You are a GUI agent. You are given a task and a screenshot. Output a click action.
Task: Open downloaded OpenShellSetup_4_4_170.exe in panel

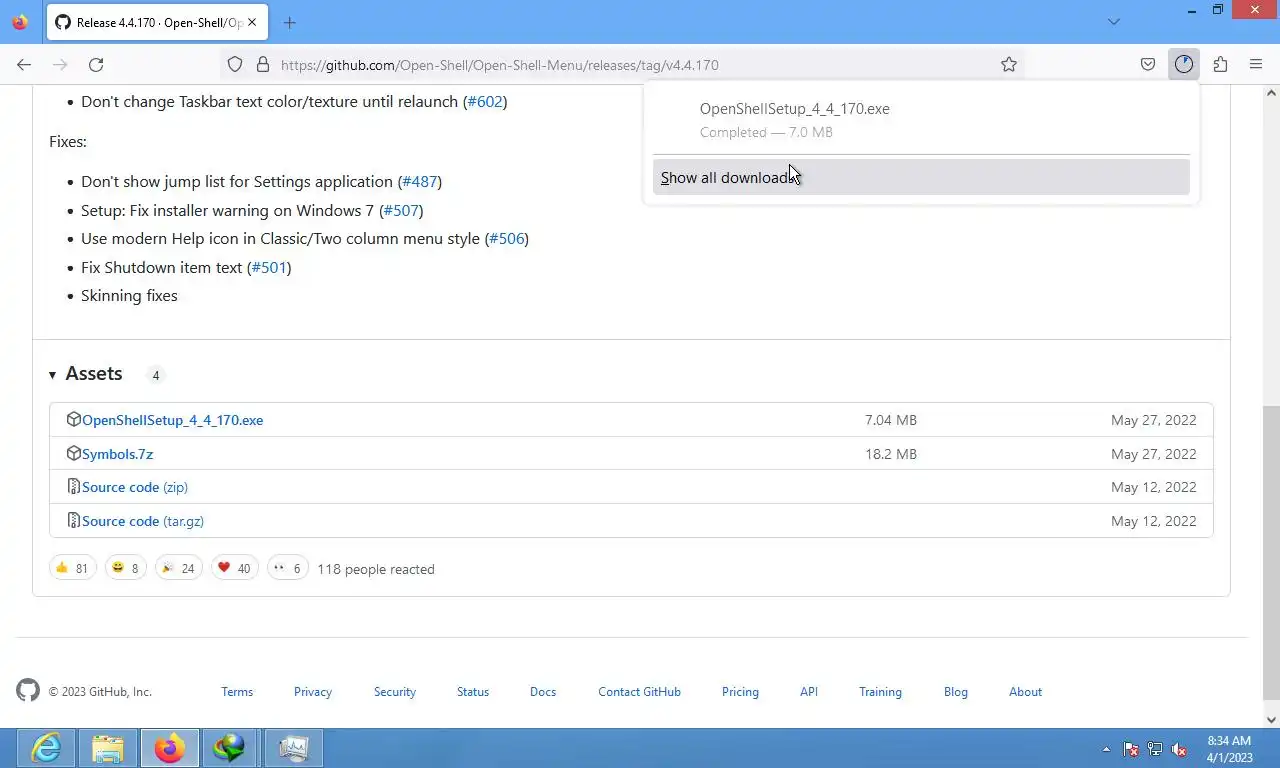point(920,120)
